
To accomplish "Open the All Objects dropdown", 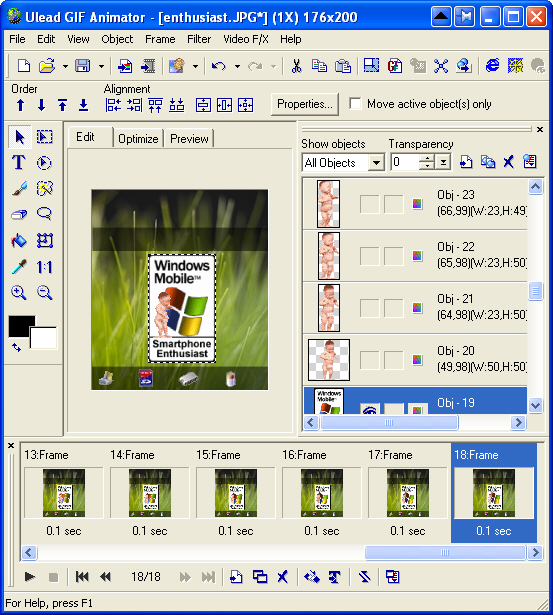I will (376, 162).
